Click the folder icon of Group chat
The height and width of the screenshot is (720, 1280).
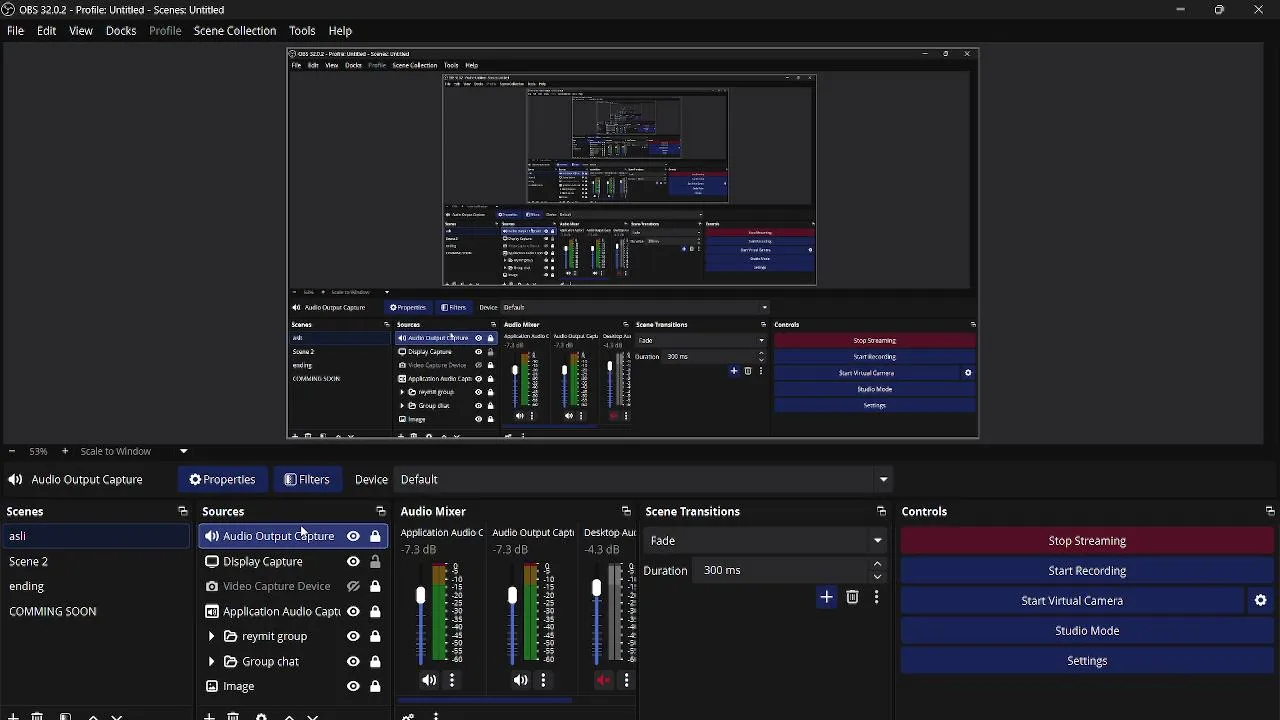(231, 661)
